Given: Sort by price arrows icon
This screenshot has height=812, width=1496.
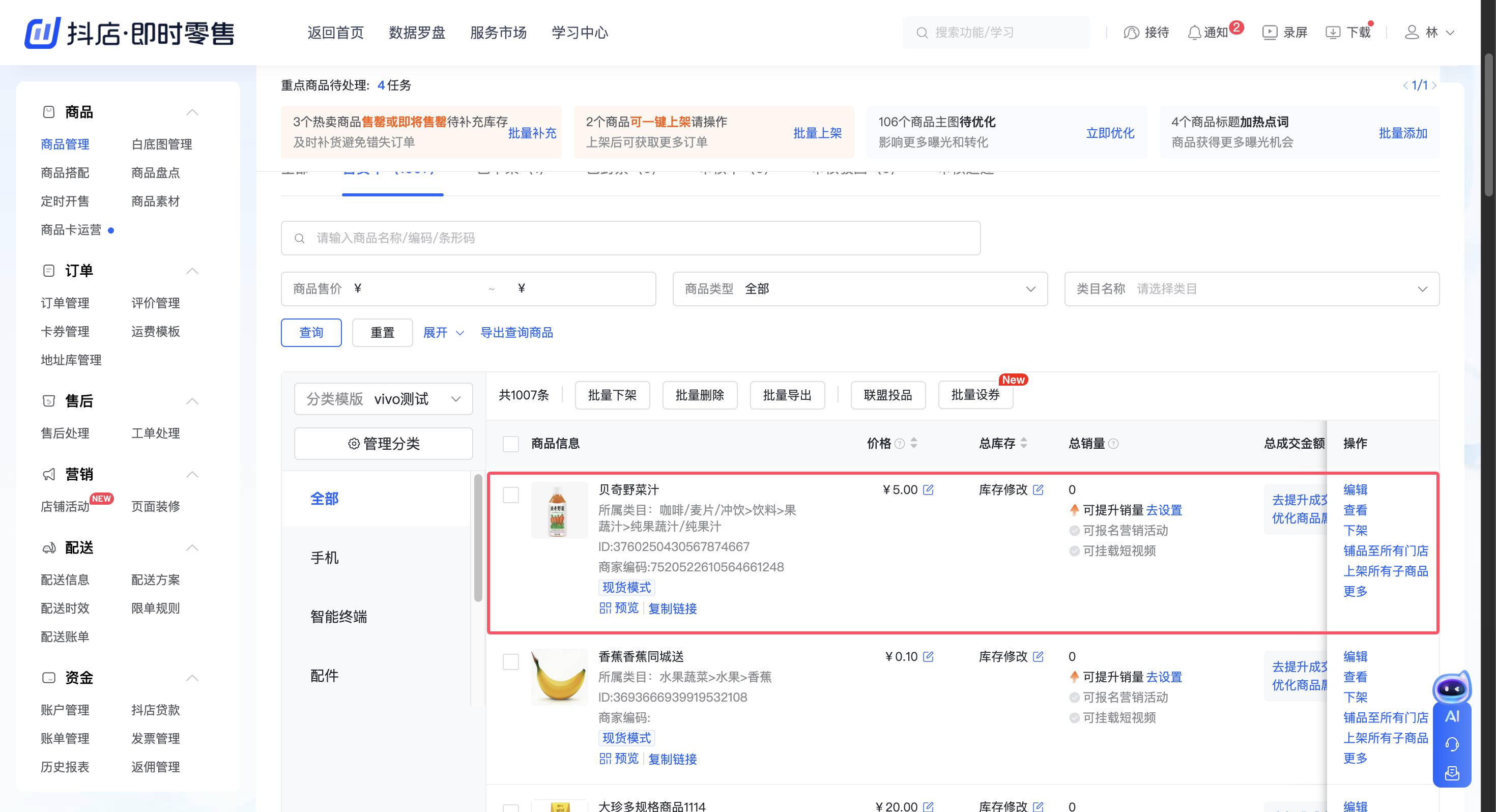Looking at the screenshot, I should pos(913,443).
